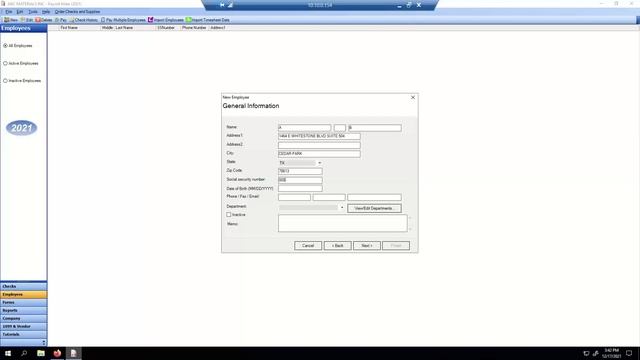Click Pay Multiple Employees in toolbar

(123, 20)
